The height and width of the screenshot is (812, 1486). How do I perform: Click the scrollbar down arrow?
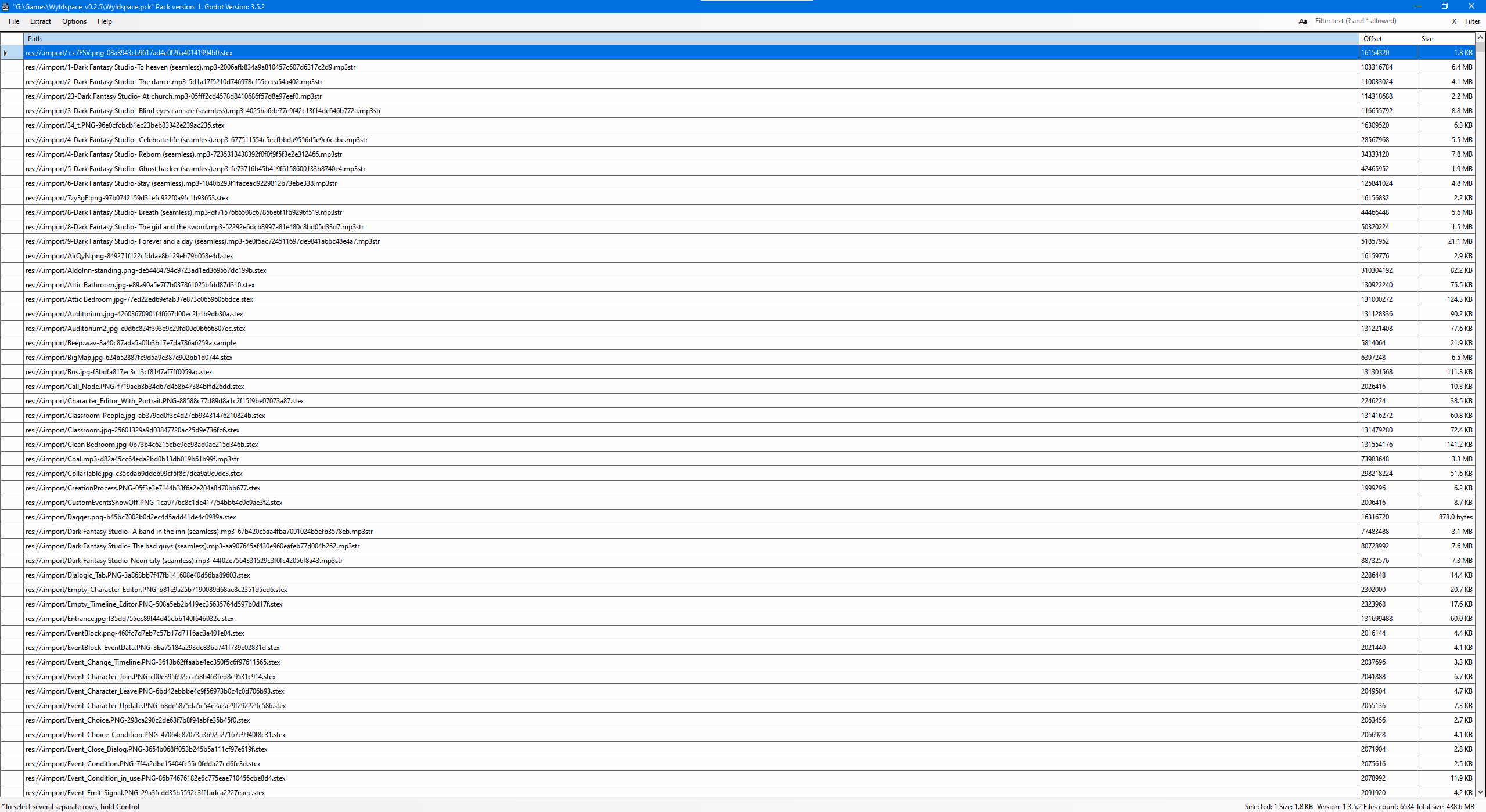coord(1480,792)
